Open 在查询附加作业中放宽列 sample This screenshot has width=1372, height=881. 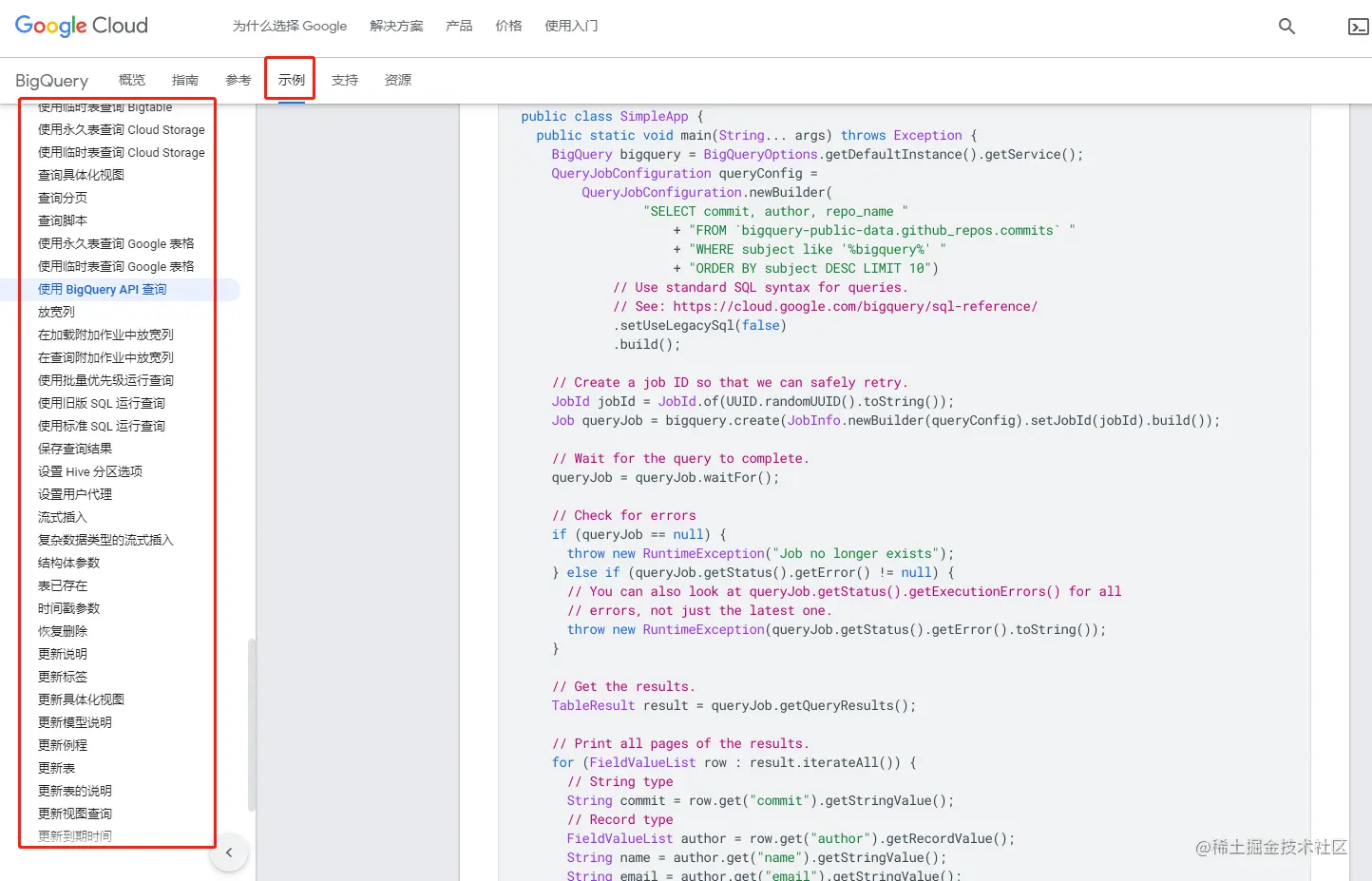(105, 357)
